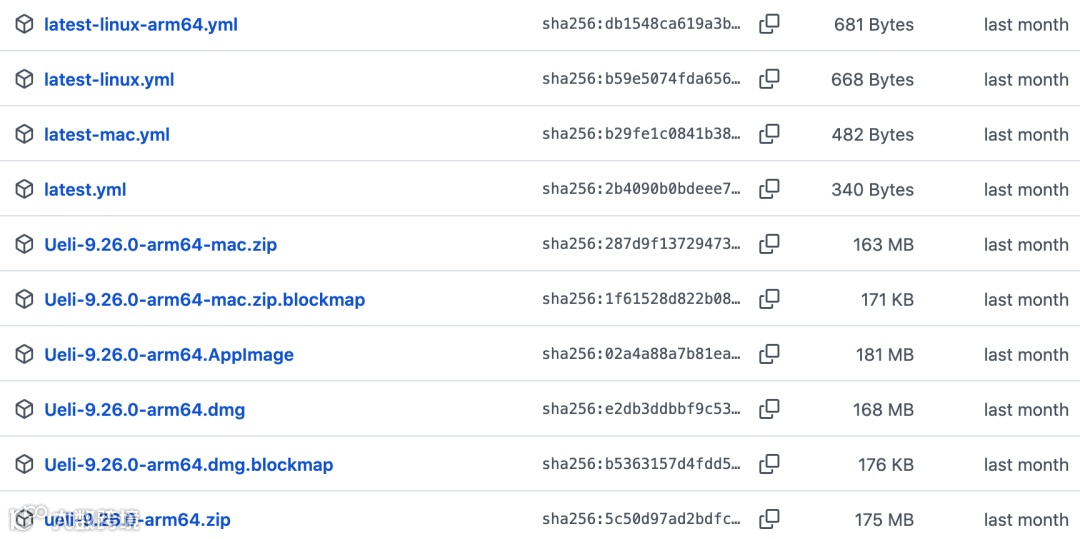1080x539 pixels.
Task: Click package icon beside latest-linux-arm64.yml
Action: pyautogui.click(x=25, y=25)
